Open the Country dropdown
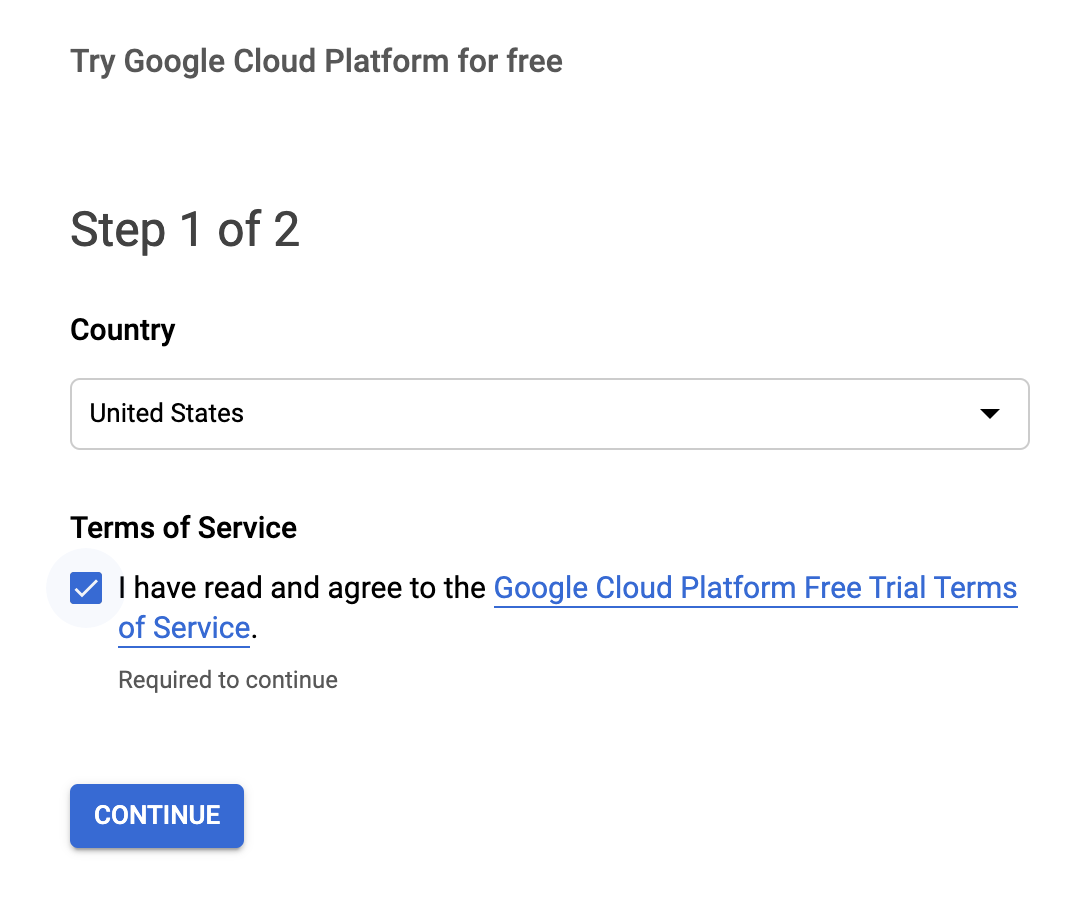Screen dimensions: 1090x904 coord(549,413)
